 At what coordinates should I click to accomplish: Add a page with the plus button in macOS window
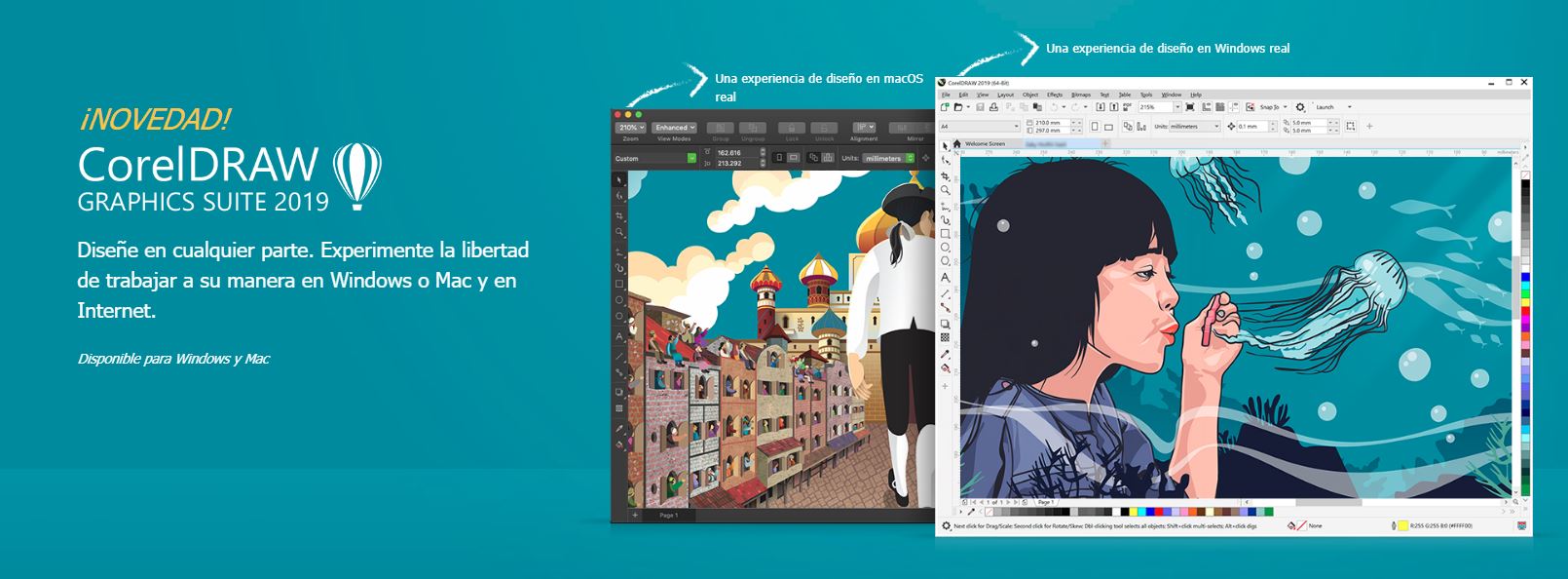[x=634, y=515]
